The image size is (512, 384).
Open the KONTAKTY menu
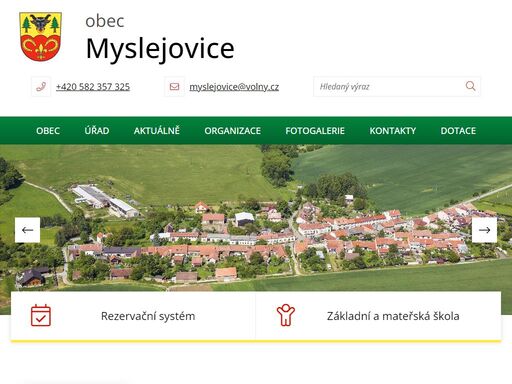pos(393,131)
